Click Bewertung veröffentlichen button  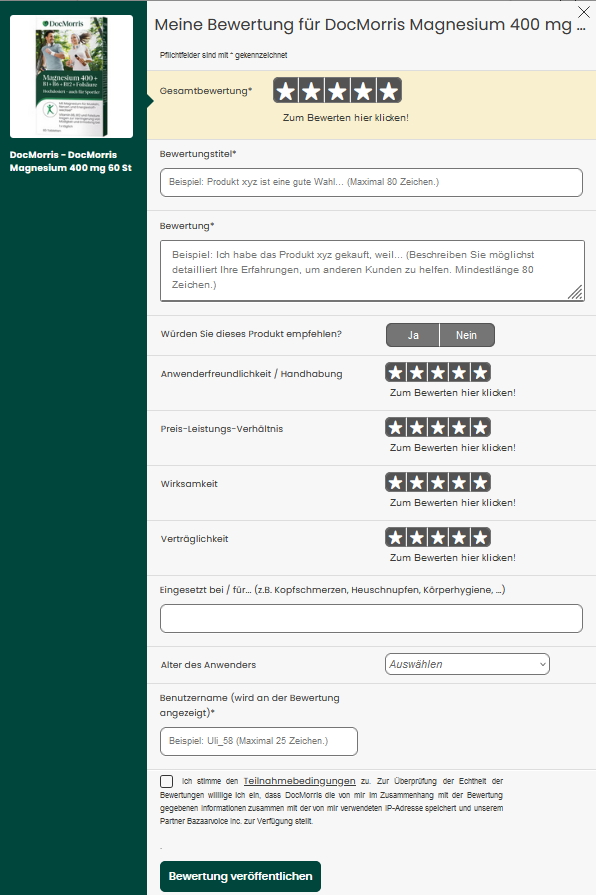[x=240, y=876]
